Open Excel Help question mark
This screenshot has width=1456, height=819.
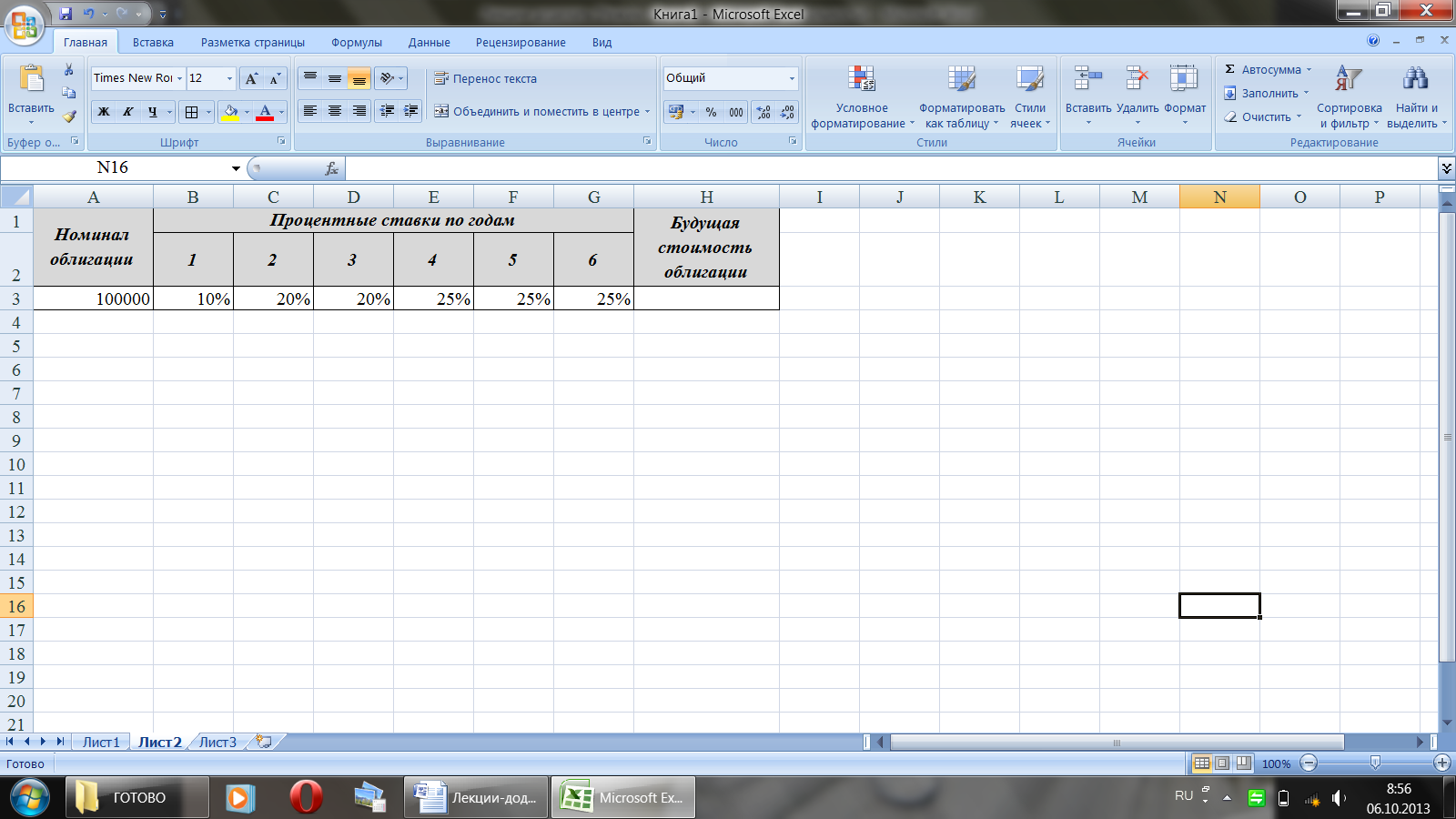coord(1373,41)
